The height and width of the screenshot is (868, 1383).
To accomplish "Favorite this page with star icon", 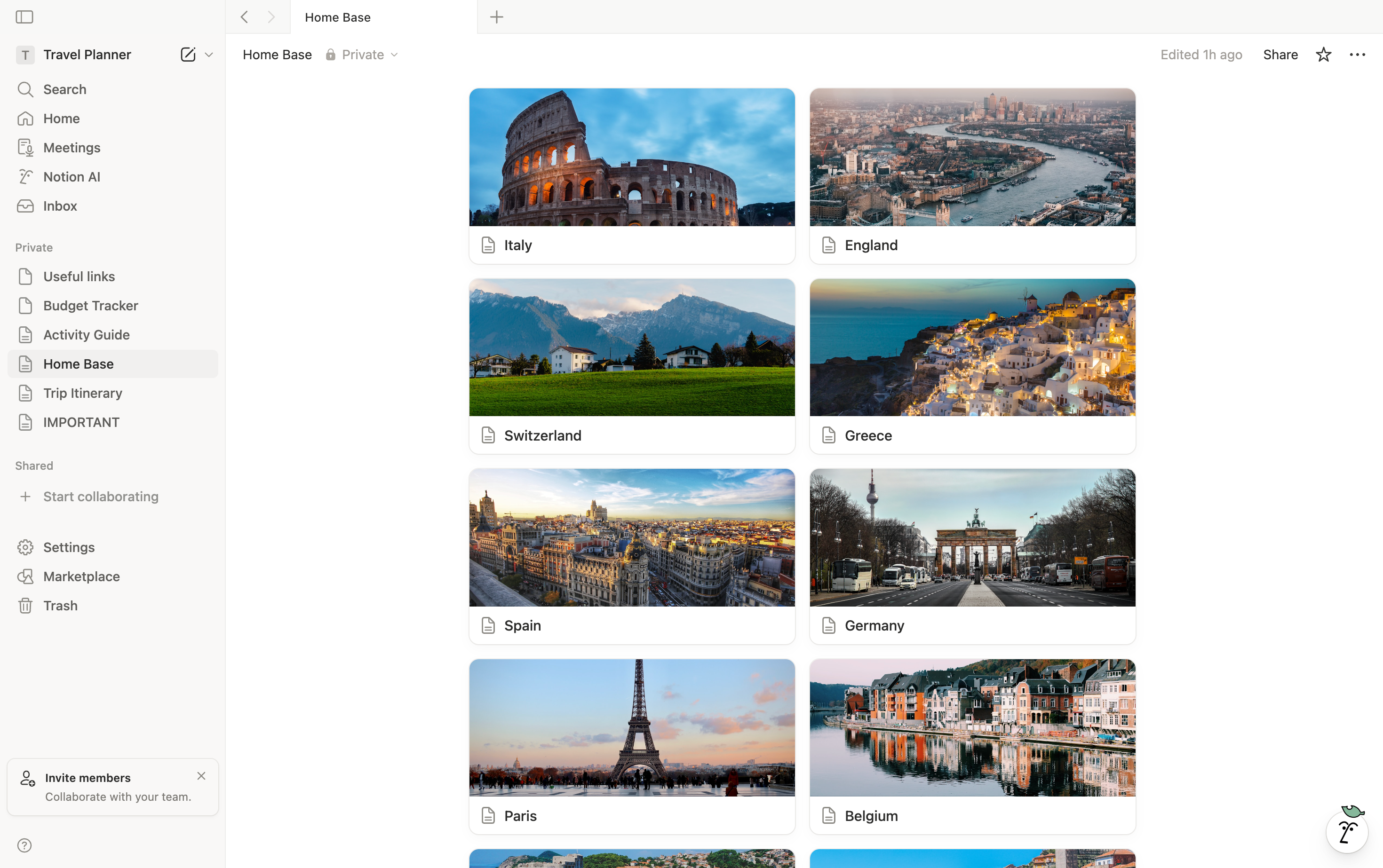I will (1323, 55).
